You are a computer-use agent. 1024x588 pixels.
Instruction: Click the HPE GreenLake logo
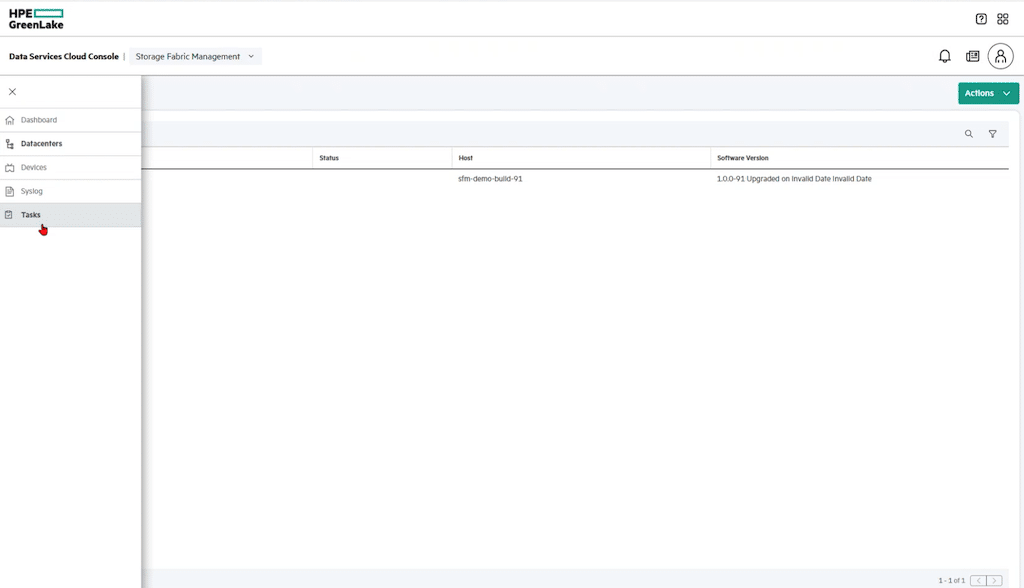(36, 19)
